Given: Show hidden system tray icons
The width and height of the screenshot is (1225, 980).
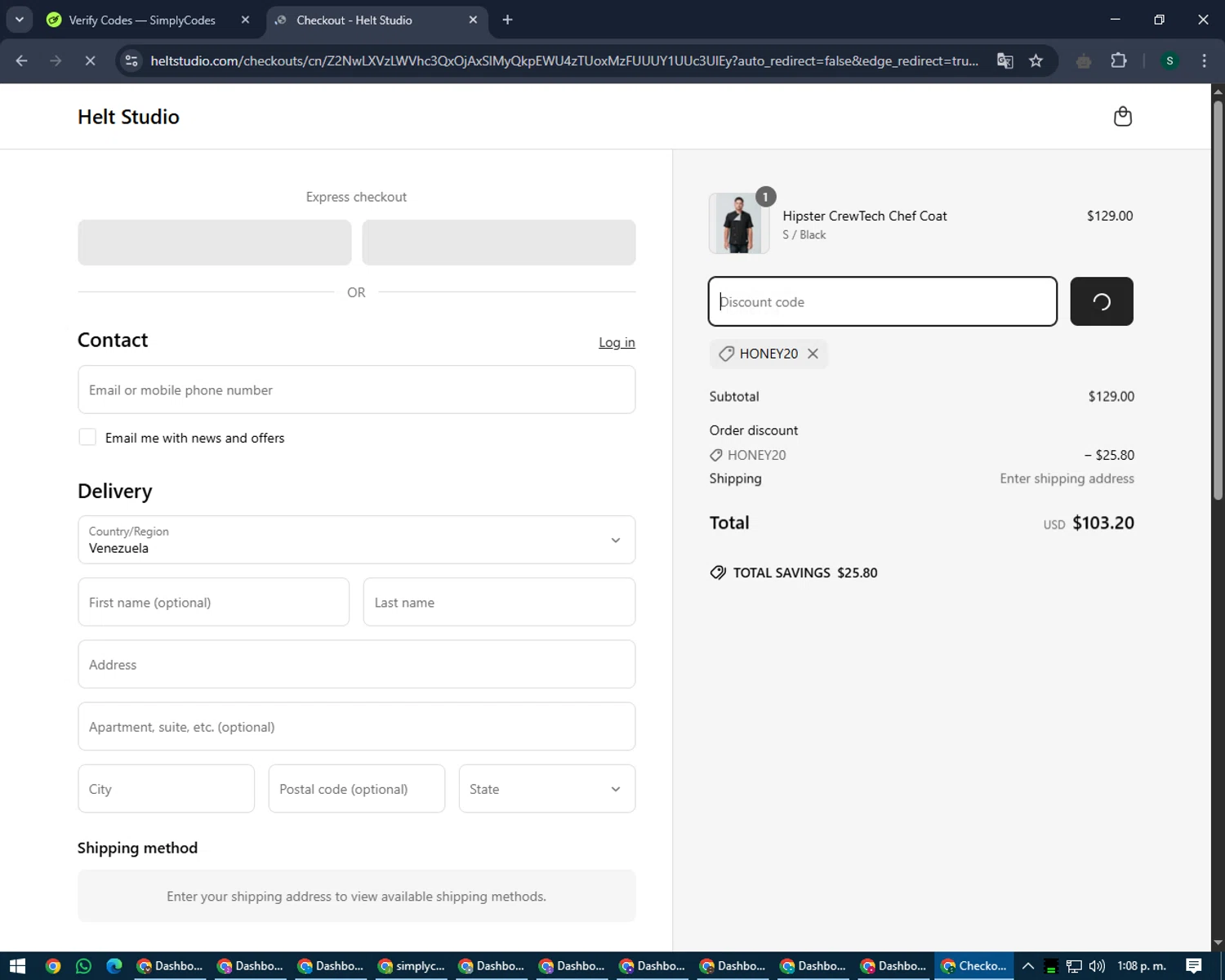Looking at the screenshot, I should pos(1028,966).
